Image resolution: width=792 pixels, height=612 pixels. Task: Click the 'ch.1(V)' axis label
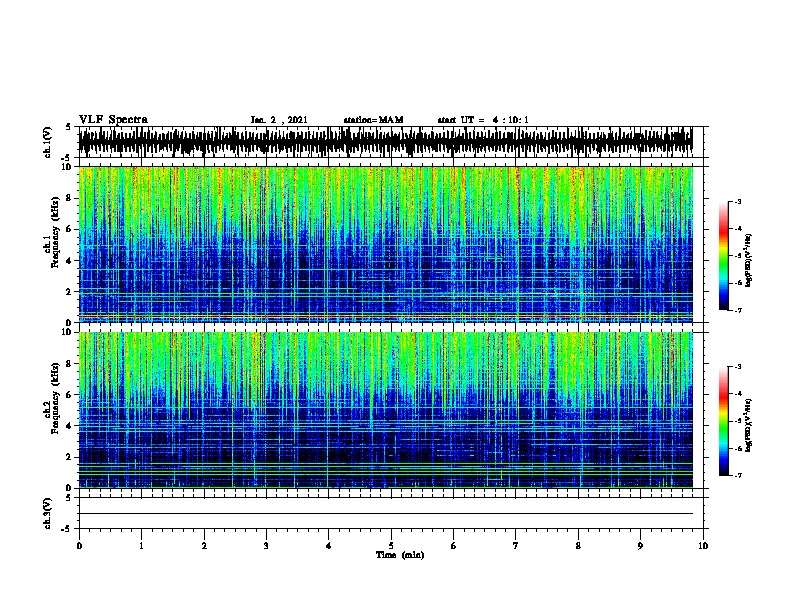pos(47,142)
